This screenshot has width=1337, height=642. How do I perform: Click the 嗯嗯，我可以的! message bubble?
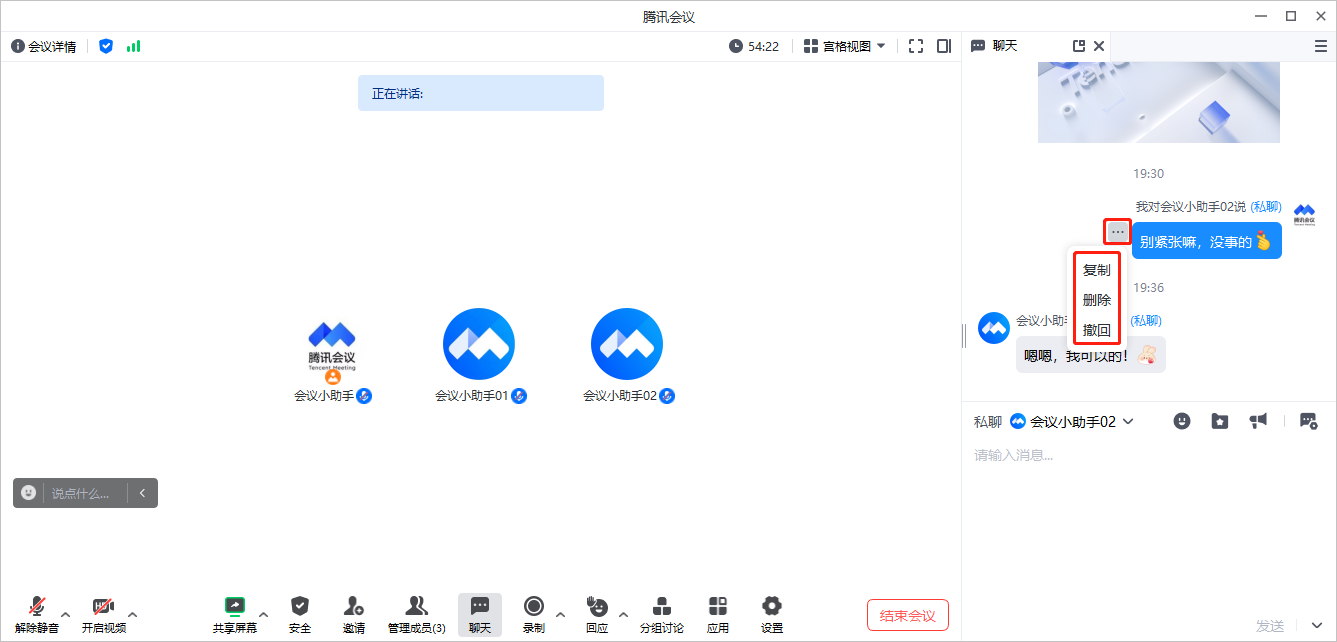click(1091, 355)
